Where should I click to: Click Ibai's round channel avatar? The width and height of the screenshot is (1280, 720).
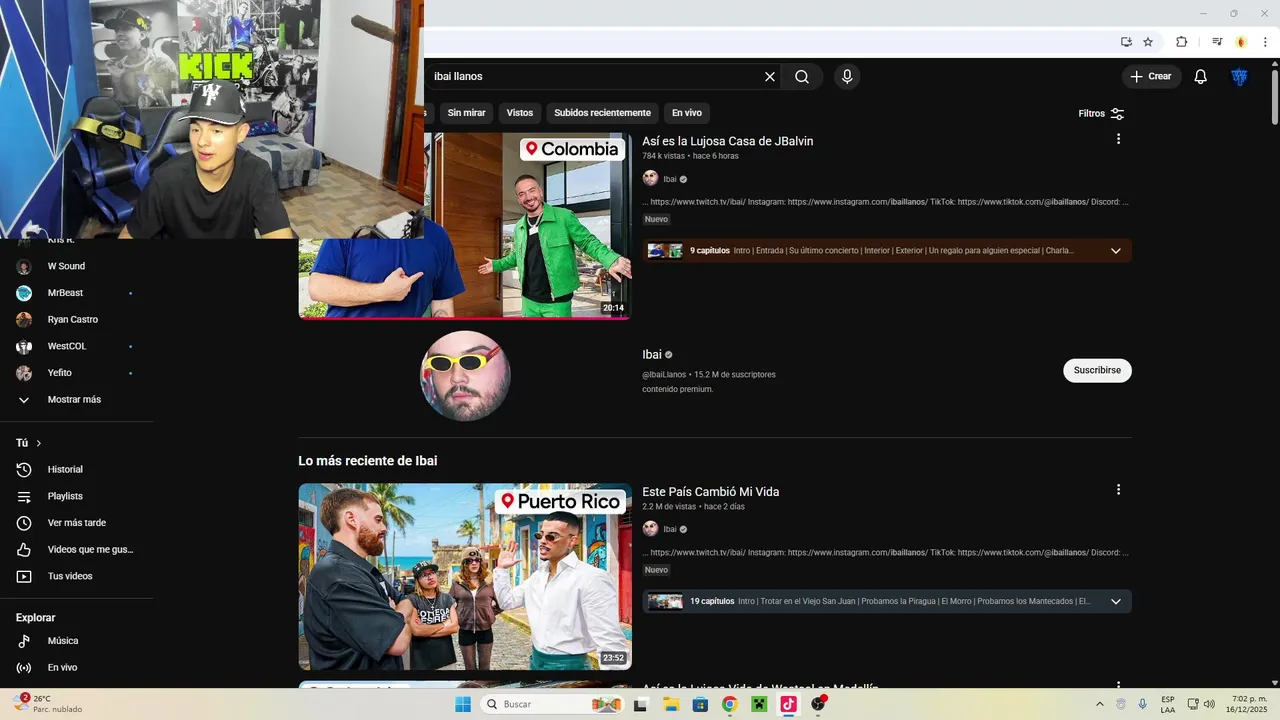coord(465,376)
